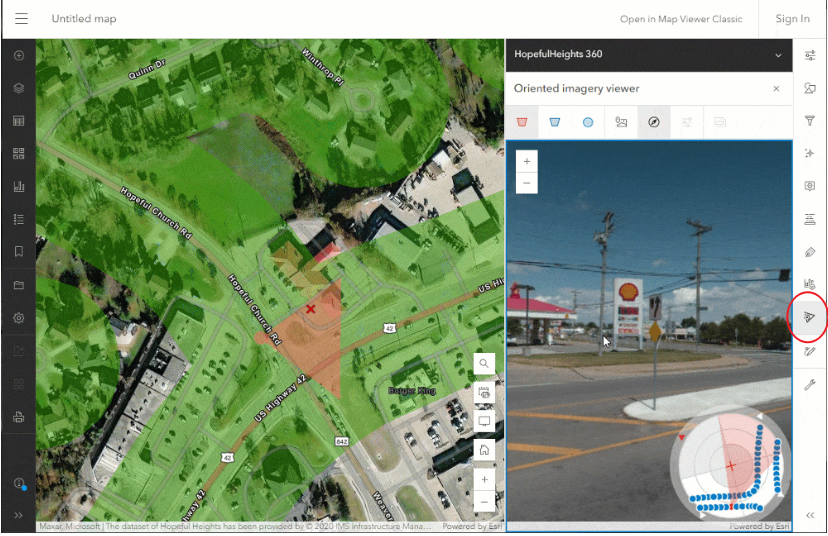
Task: Expand the left sidebar with double chevron
Action: 19,515
